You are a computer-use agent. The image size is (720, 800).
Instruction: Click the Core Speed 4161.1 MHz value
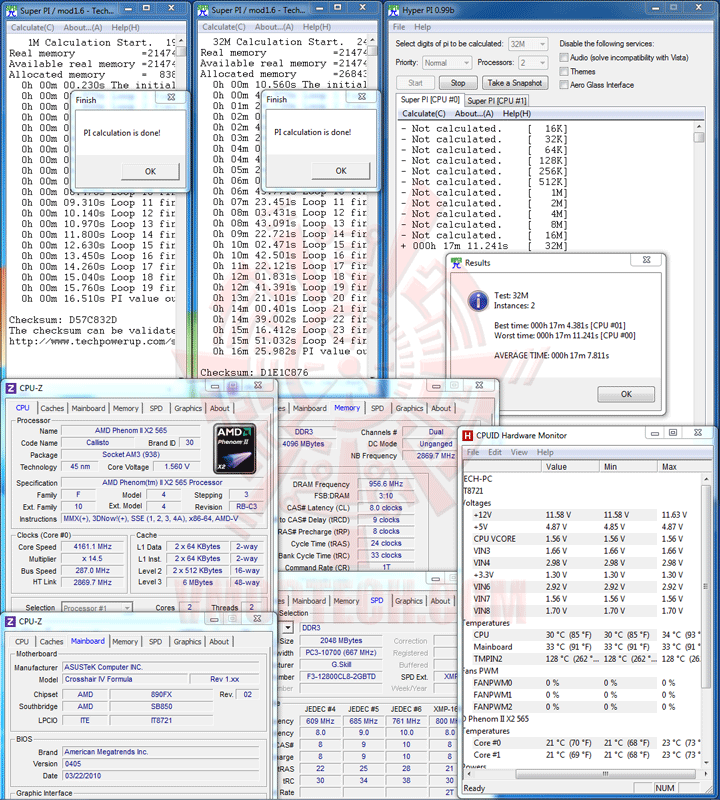tap(92, 546)
